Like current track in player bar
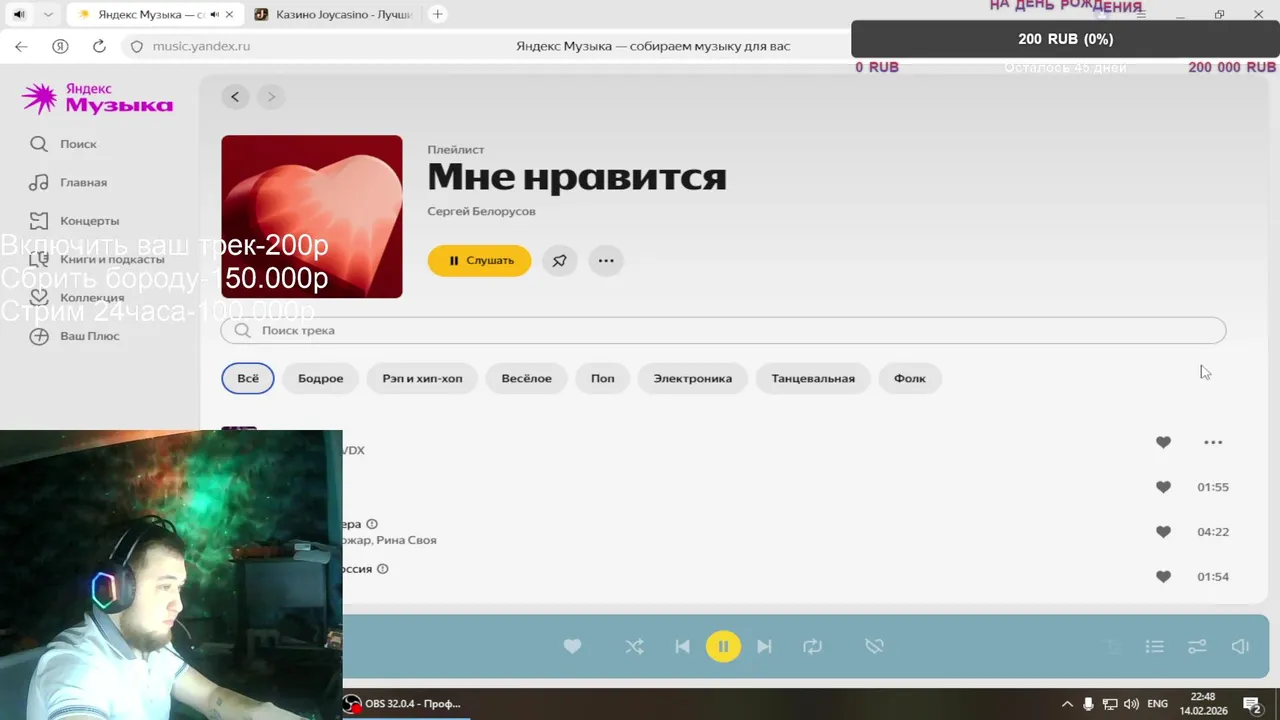Image resolution: width=1280 pixels, height=720 pixels. coord(572,647)
